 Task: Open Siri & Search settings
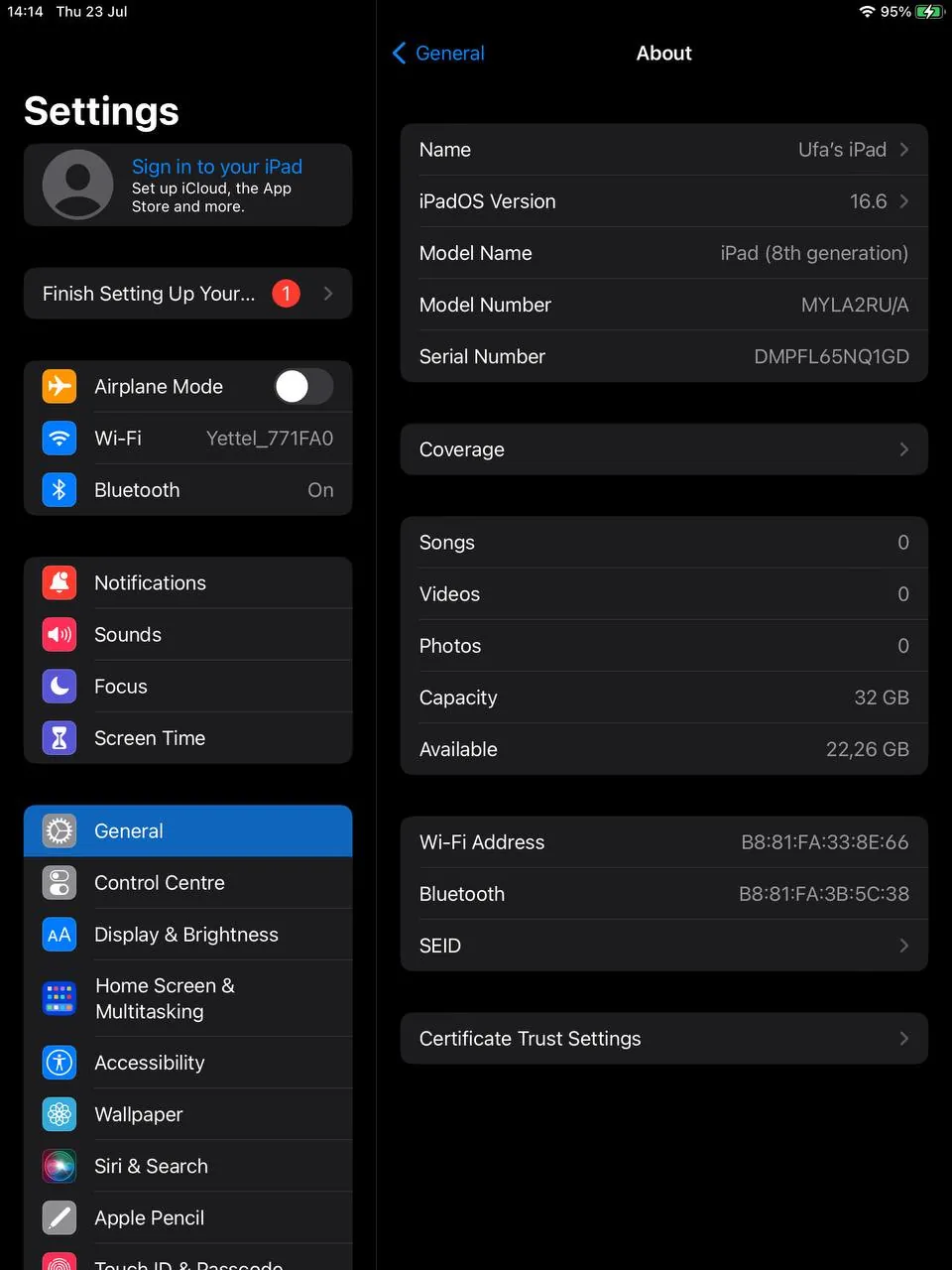pyautogui.click(x=188, y=1166)
